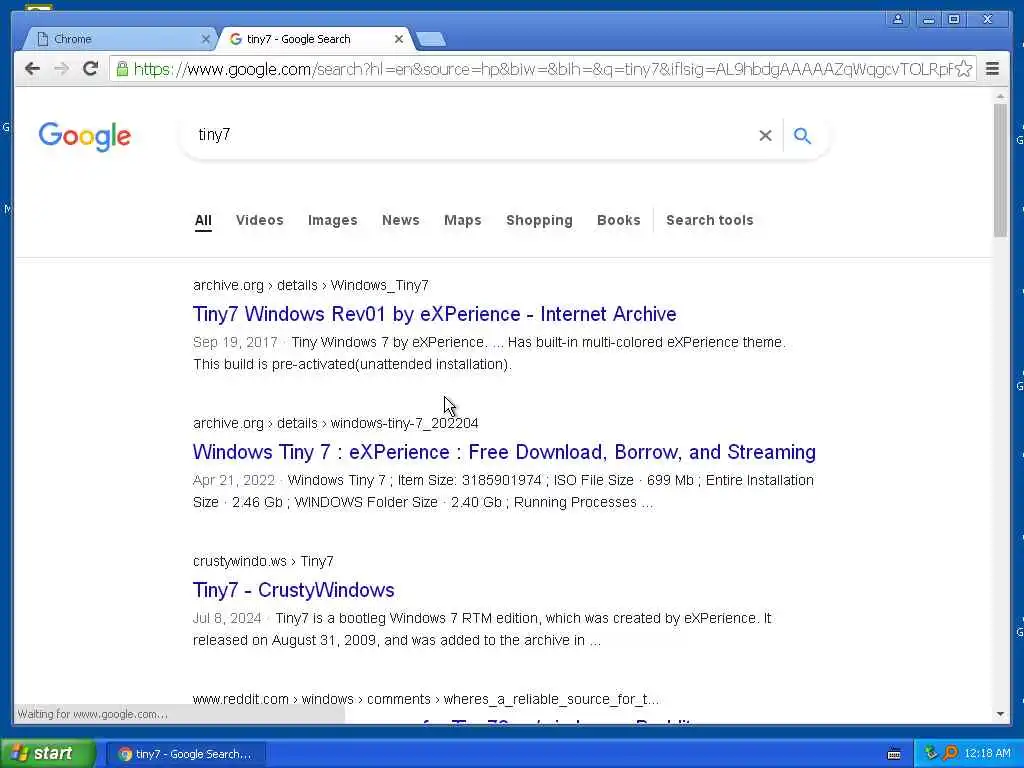Click the scrollbar up arrow
1024x768 pixels.
click(x=1000, y=96)
